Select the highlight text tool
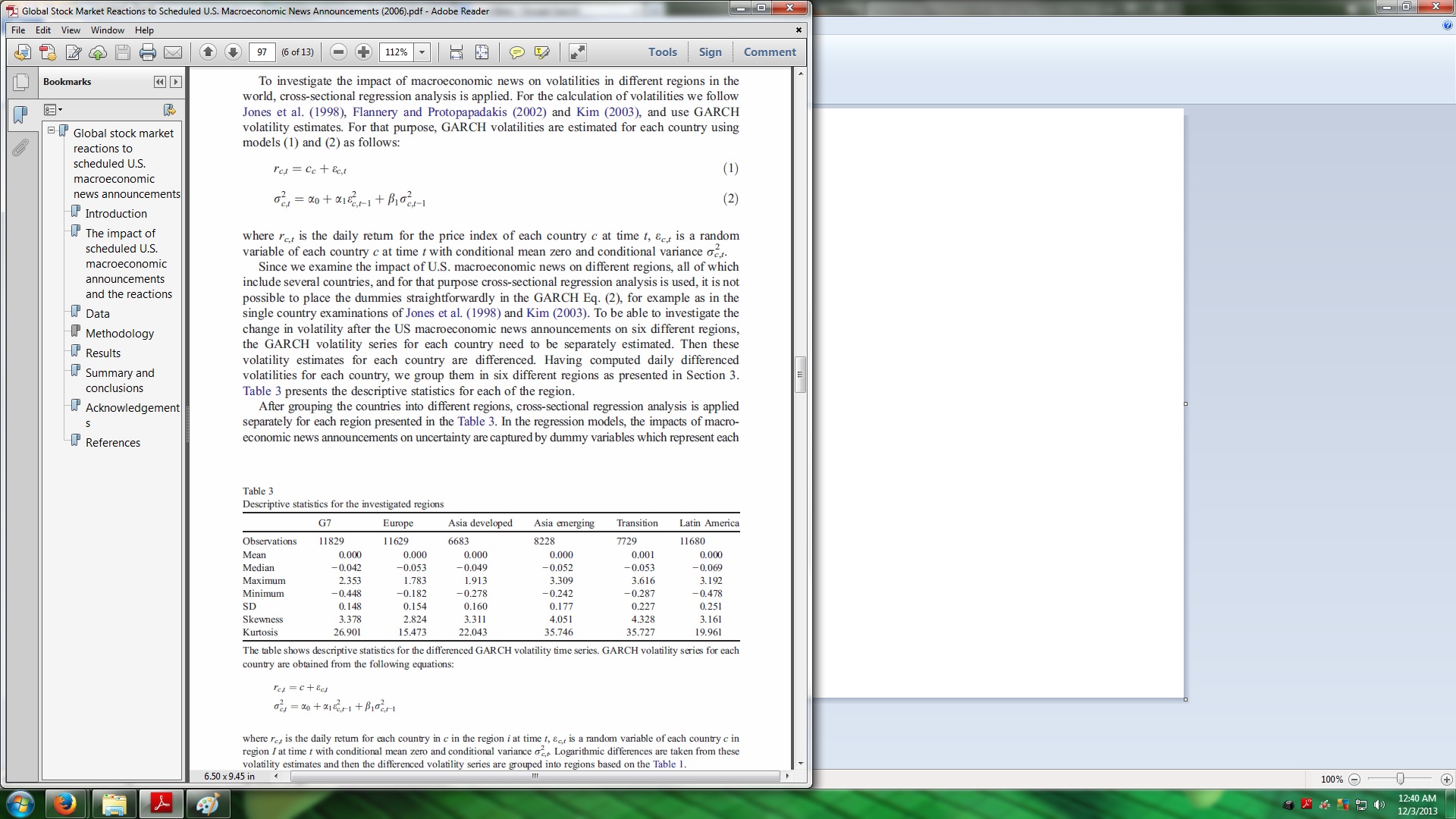Viewport: 1456px width, 819px height. point(541,52)
